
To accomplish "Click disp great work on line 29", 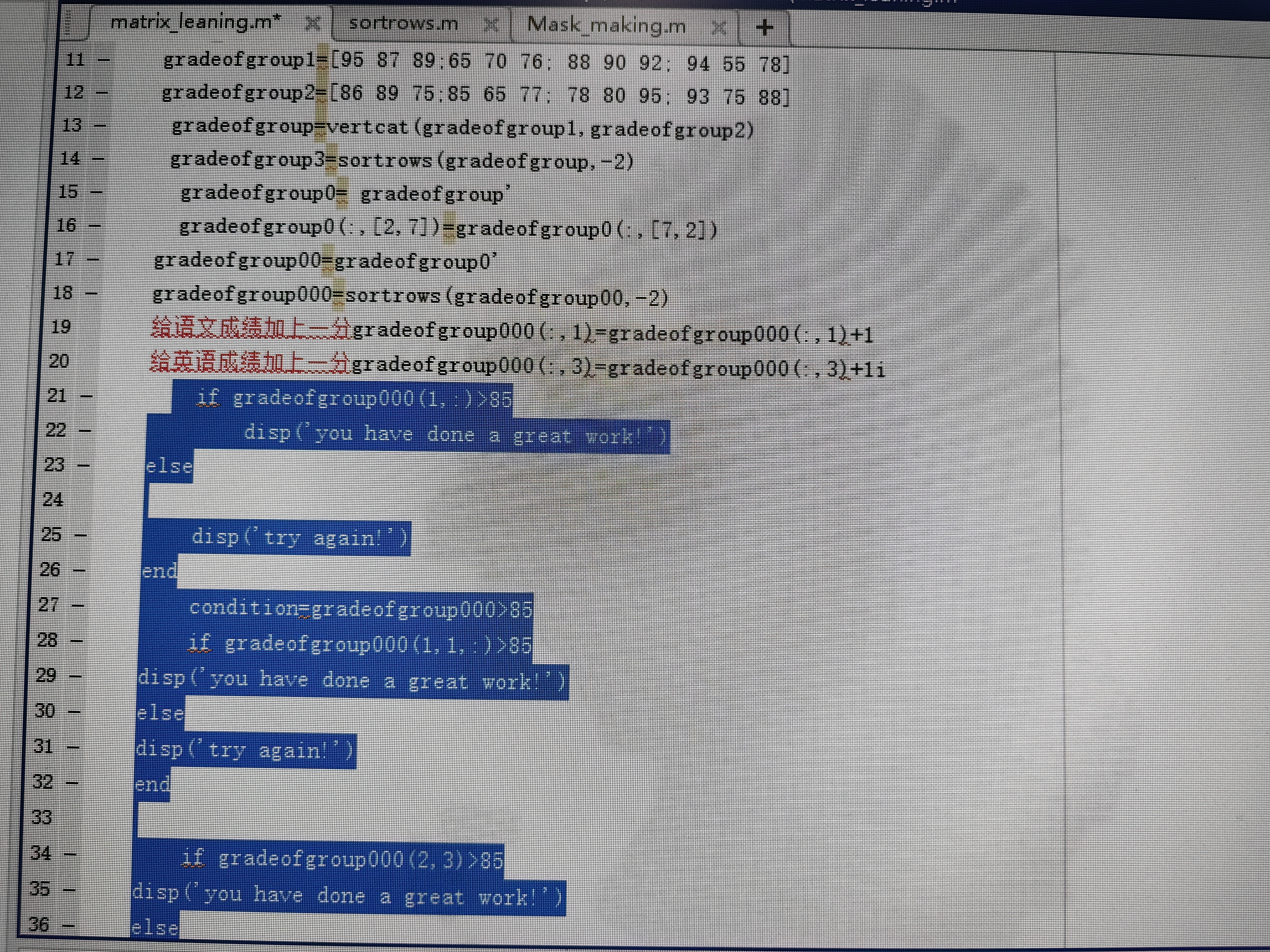I will point(353,681).
